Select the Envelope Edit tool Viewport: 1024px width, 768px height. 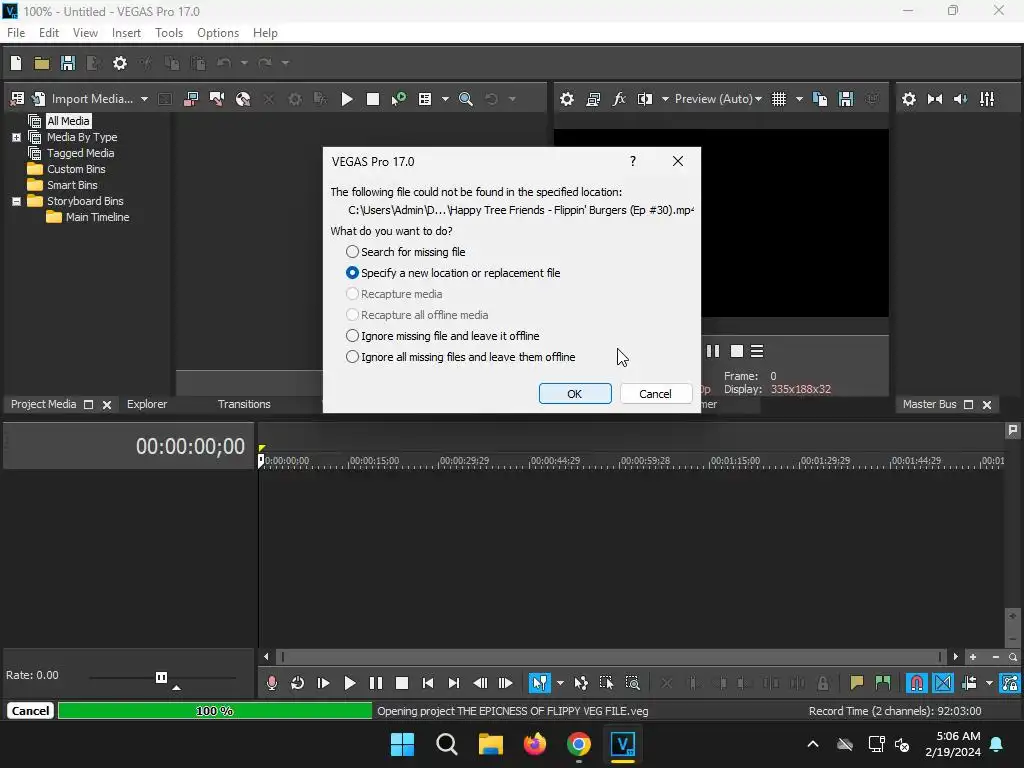[x=581, y=683]
